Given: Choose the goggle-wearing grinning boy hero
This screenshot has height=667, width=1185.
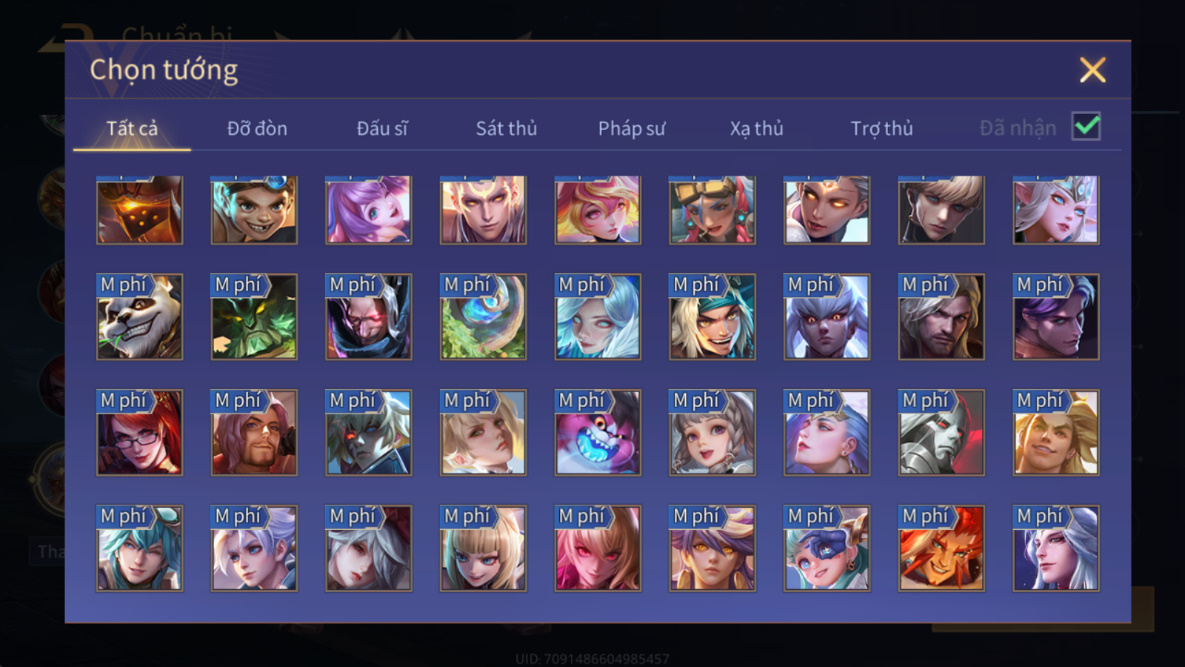Looking at the screenshot, I should 254,210.
